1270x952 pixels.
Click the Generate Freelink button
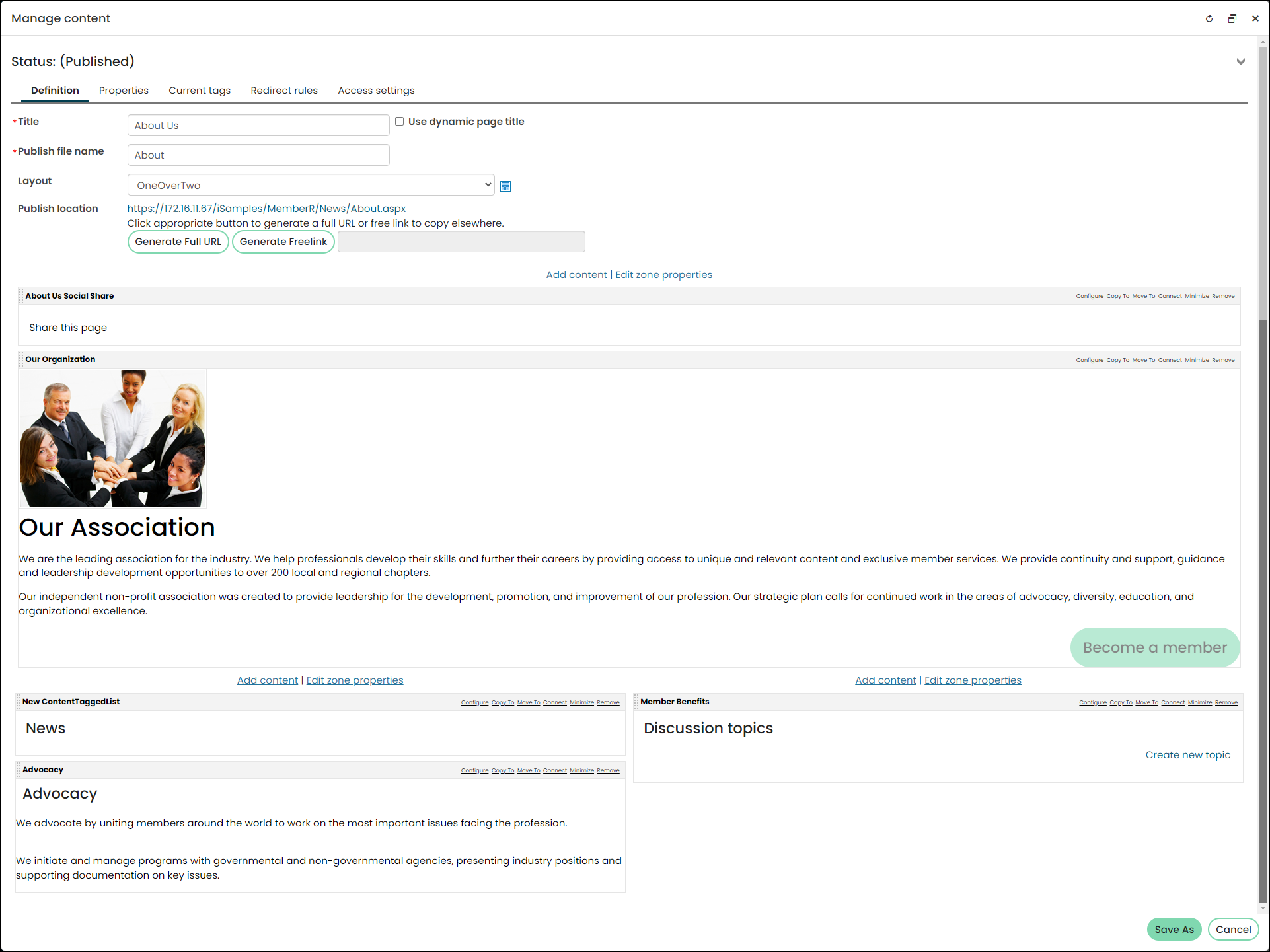click(283, 242)
